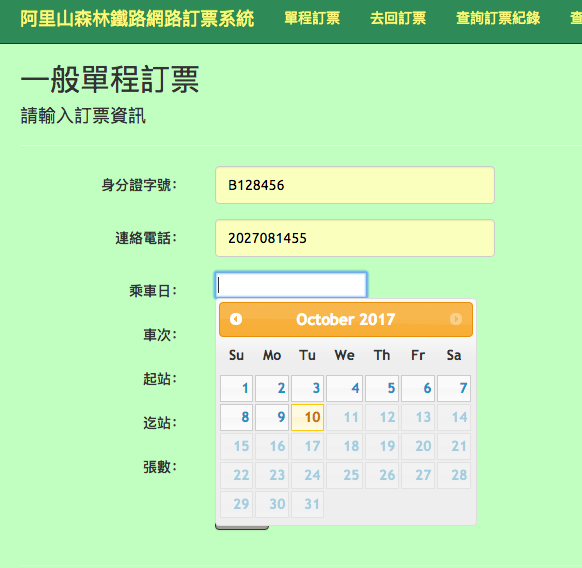This screenshot has width=582, height=568.
Task: Open the 去回訂票 menu item
Action: pyautogui.click(x=398, y=18)
